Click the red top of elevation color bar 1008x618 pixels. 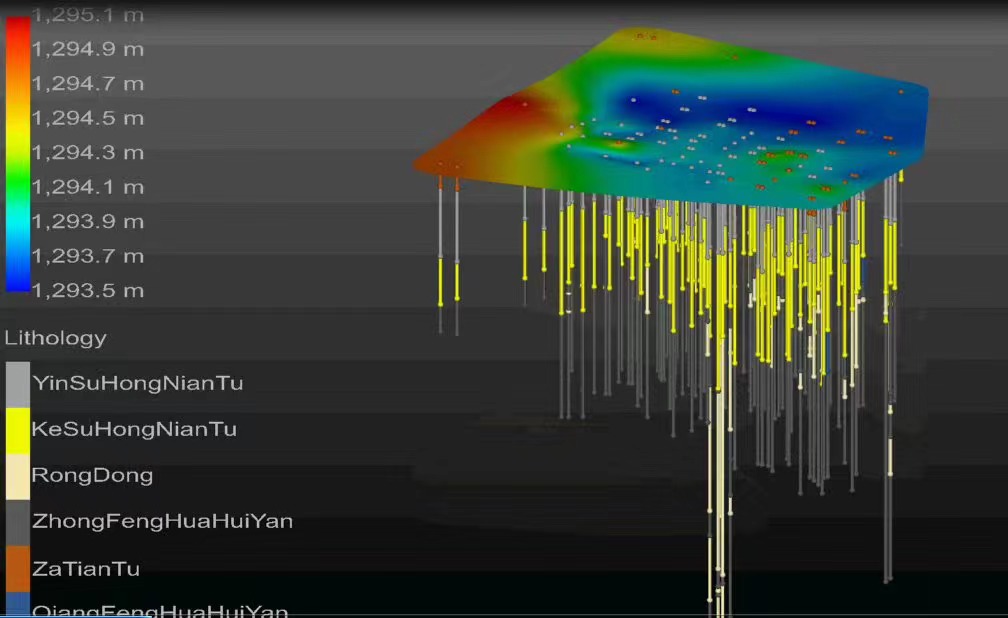(17, 30)
